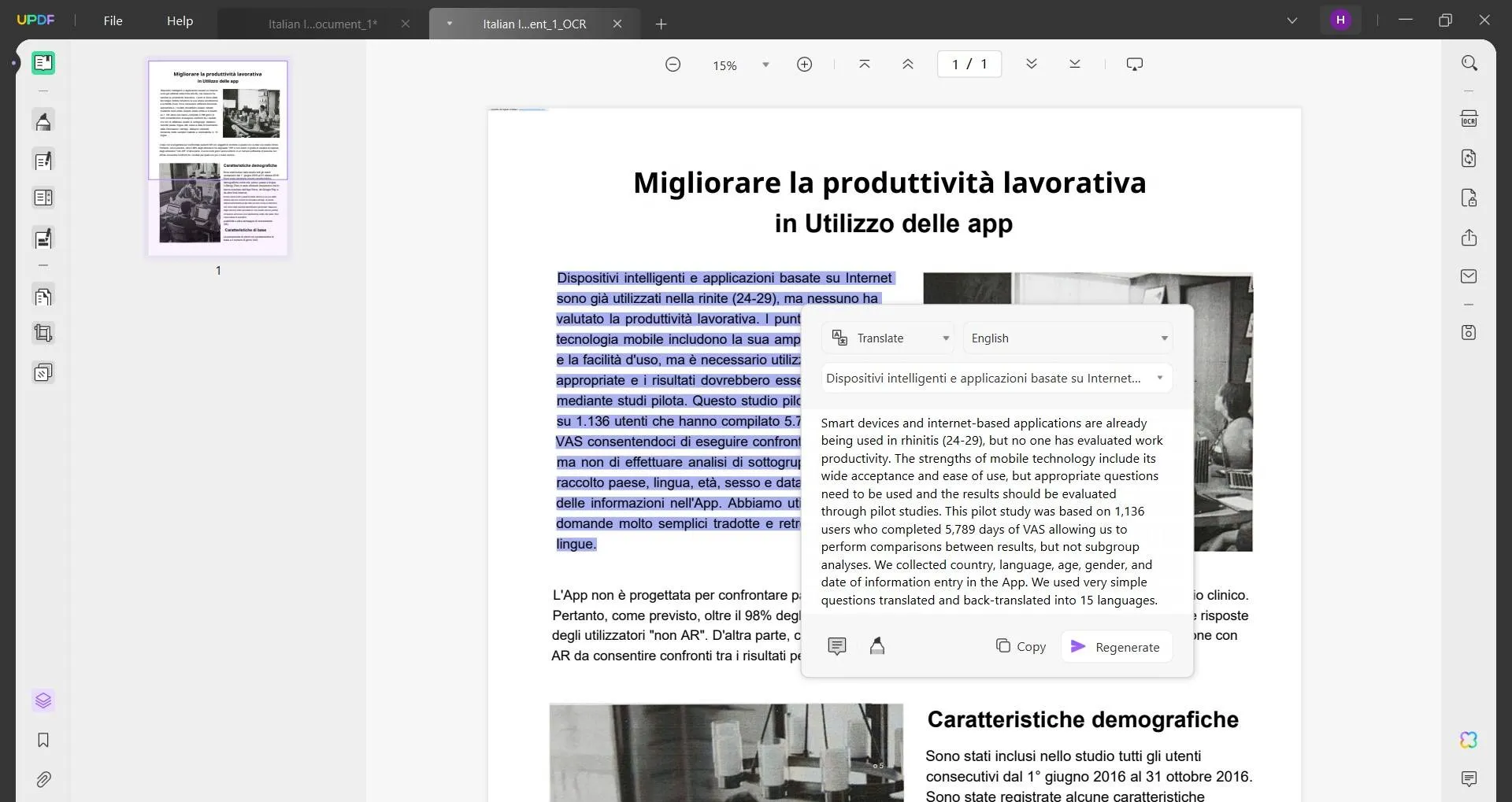The image size is (1512, 802).
Task: Start presentation slideshow mode
Action: click(1134, 65)
